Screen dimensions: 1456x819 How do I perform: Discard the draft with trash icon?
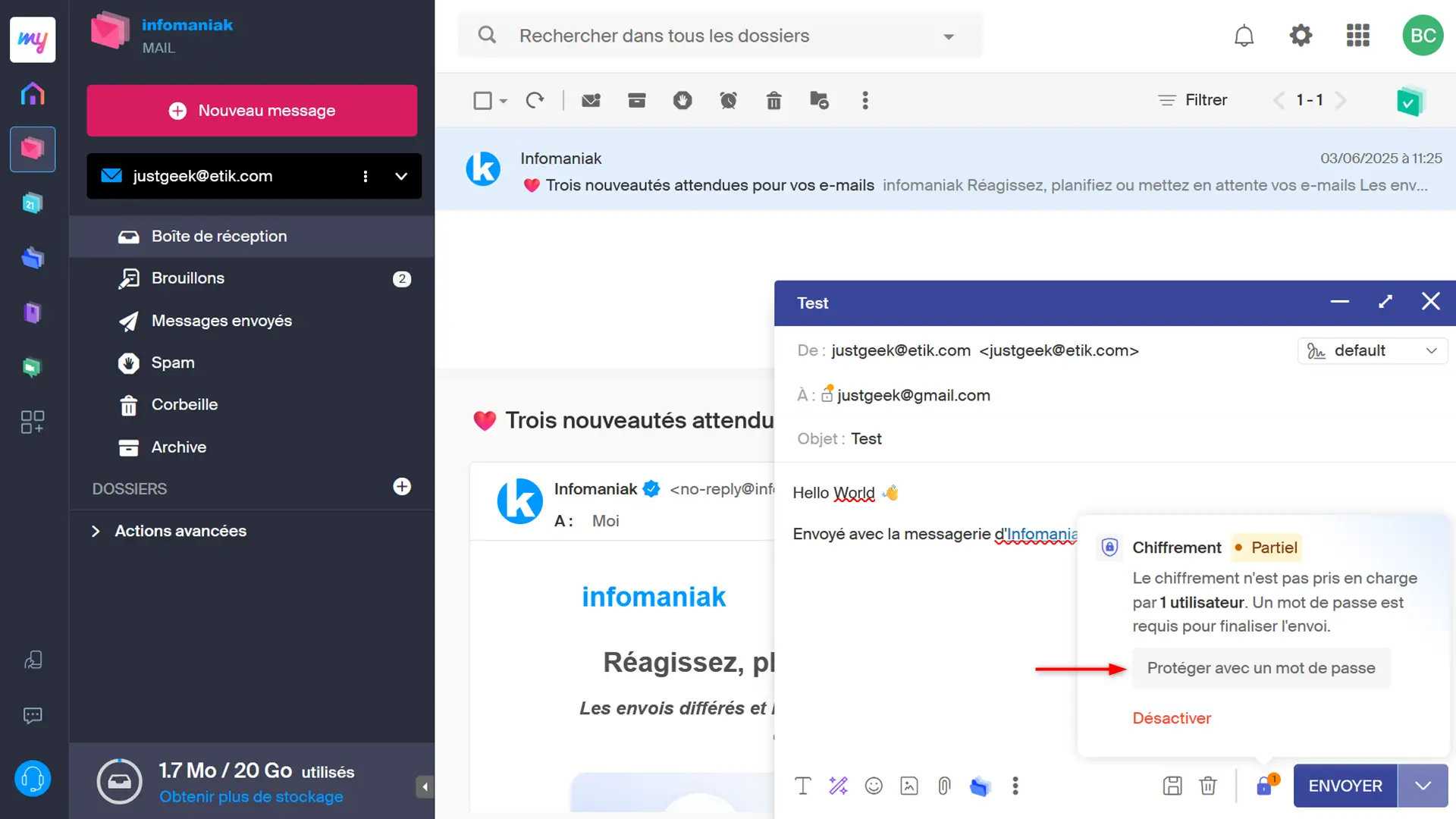tap(1208, 786)
